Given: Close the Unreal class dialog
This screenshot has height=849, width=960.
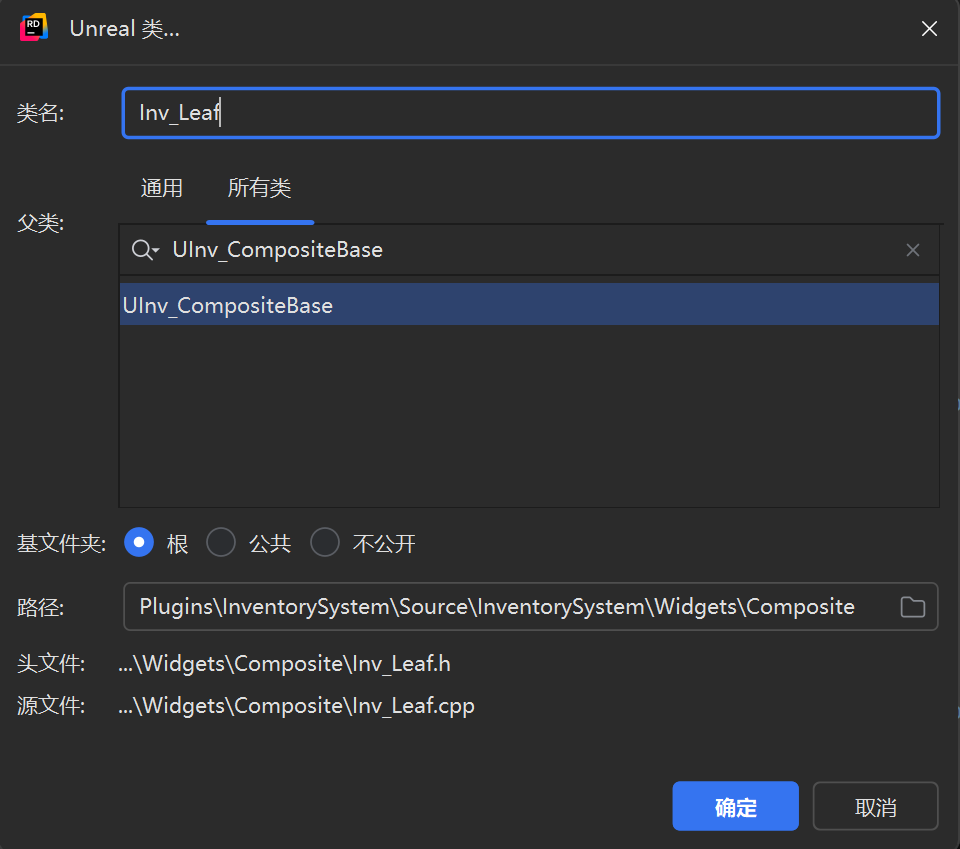Looking at the screenshot, I should click(x=929, y=28).
